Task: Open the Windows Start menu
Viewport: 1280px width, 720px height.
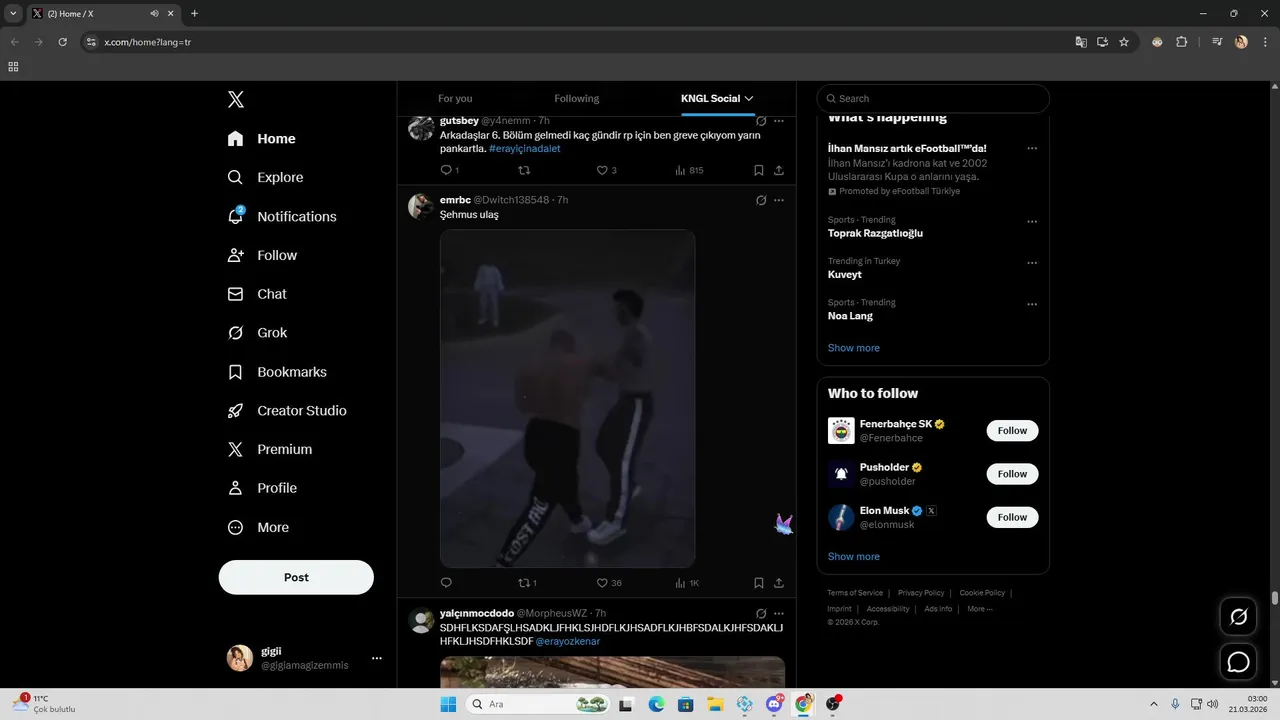Action: pos(448,704)
